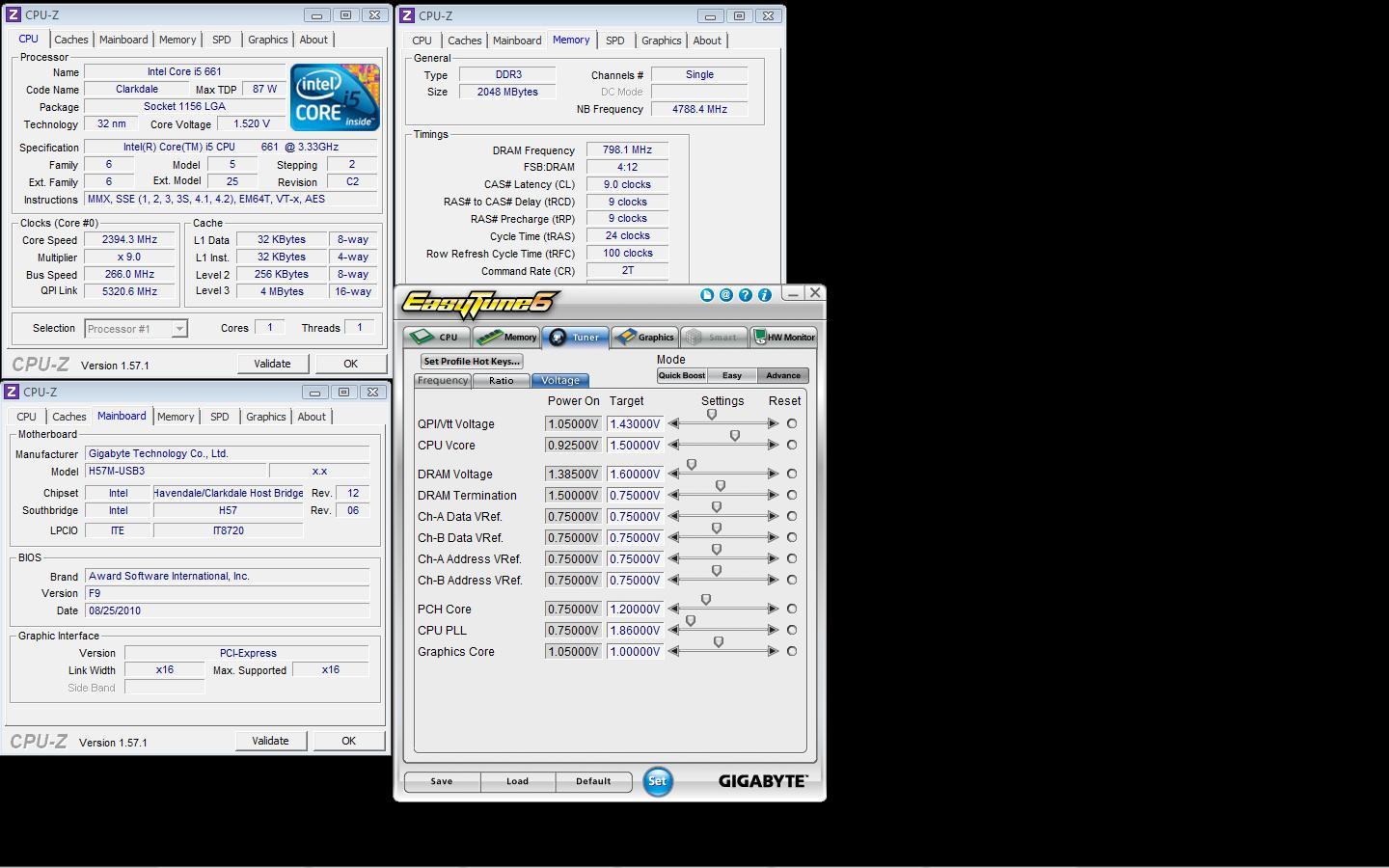Click QPI/Vtt Voltage slider handle

tap(712, 415)
